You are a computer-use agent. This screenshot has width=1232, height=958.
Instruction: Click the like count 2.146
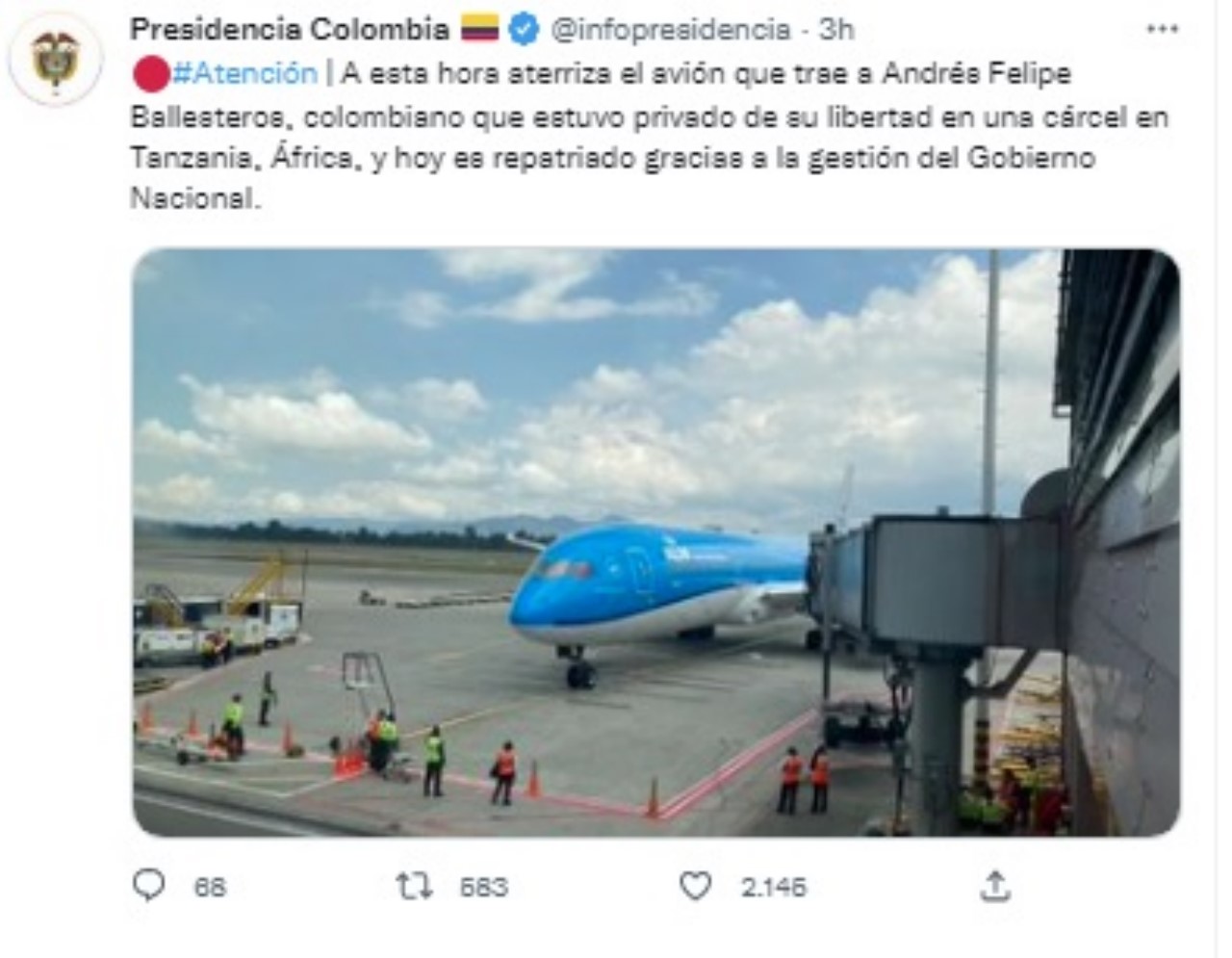coord(773,886)
